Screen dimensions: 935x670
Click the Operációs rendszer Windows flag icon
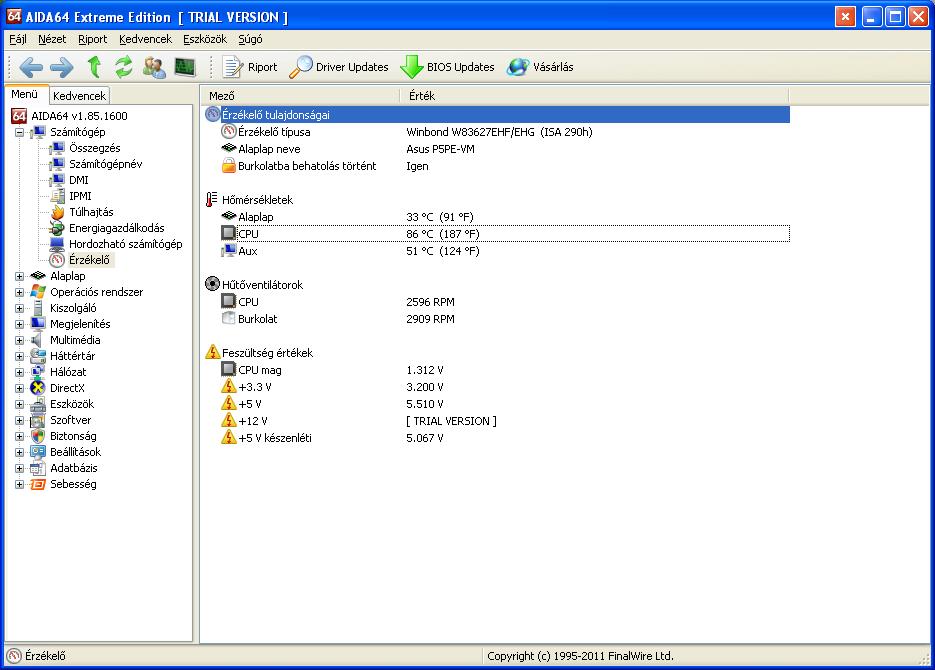[x=38, y=292]
